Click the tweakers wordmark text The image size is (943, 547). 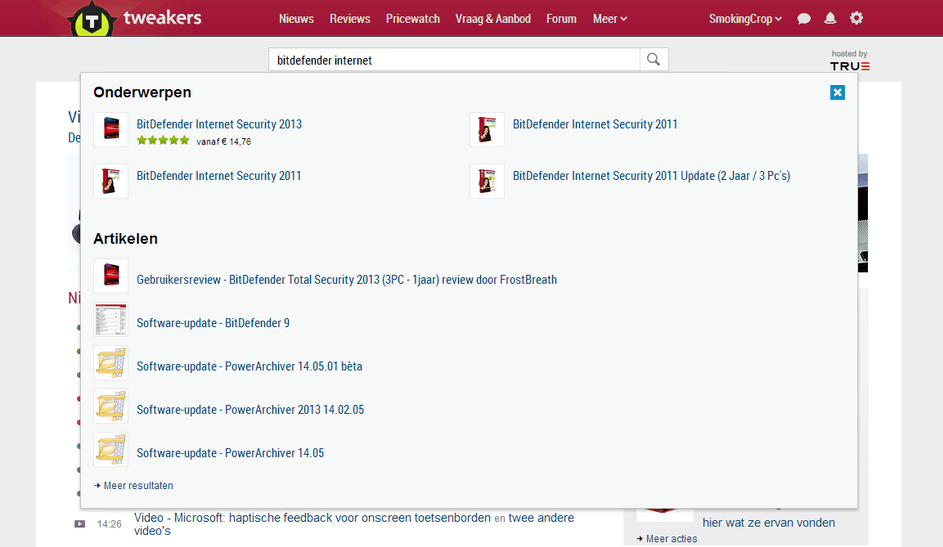pos(162,17)
